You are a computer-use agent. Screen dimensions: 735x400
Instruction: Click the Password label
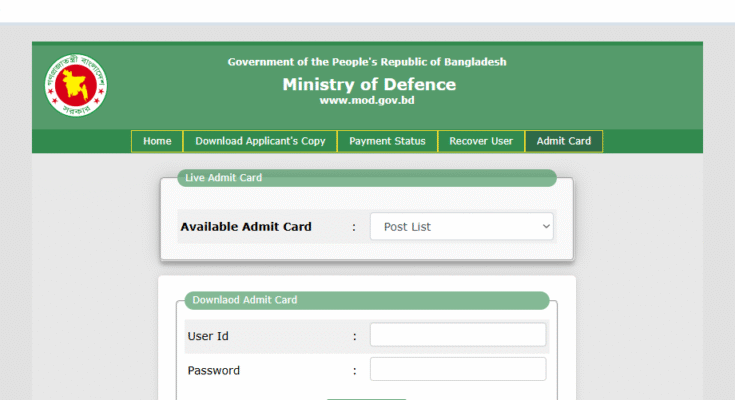[214, 370]
